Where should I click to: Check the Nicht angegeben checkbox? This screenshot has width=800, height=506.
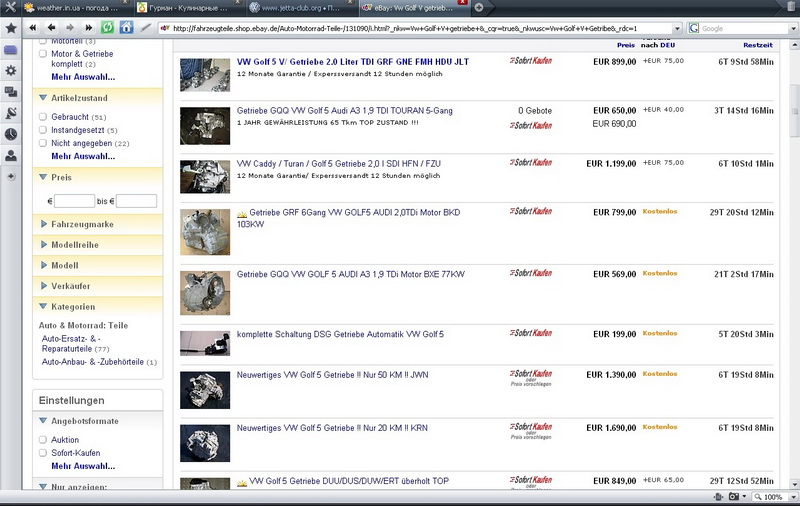point(43,143)
